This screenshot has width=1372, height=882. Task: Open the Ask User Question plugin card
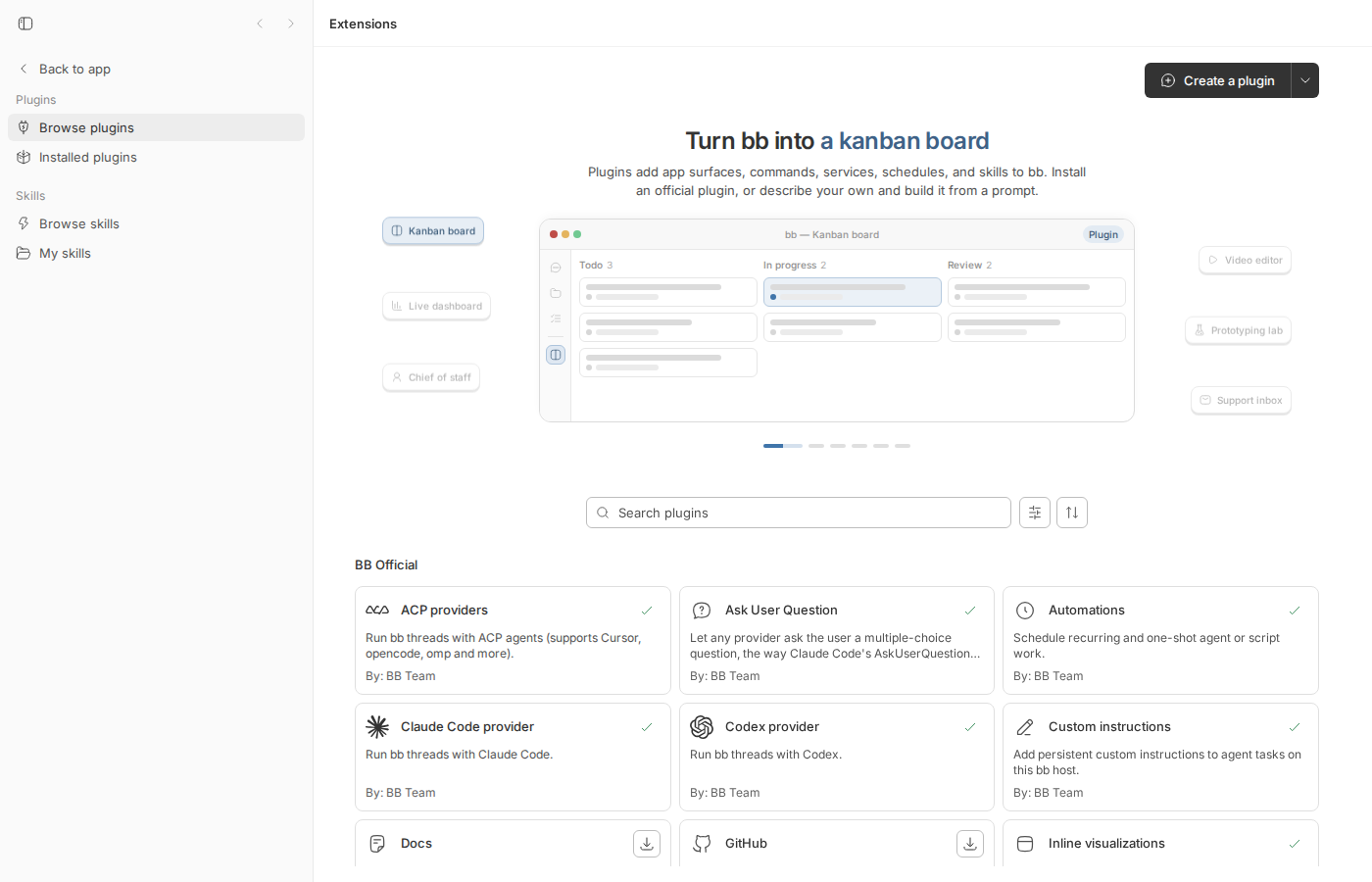coord(837,640)
